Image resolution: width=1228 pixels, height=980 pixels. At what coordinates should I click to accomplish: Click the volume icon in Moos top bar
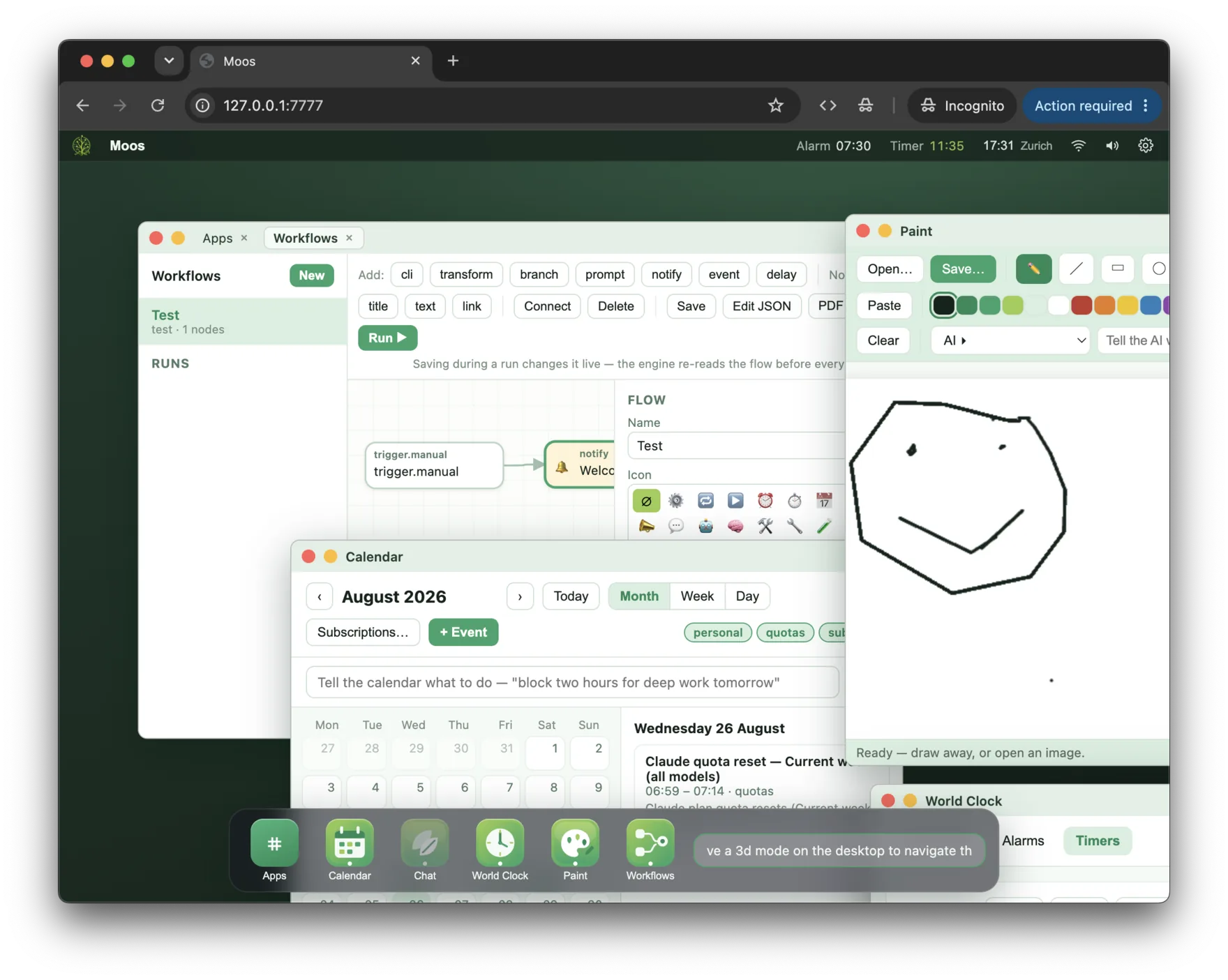(1112, 146)
